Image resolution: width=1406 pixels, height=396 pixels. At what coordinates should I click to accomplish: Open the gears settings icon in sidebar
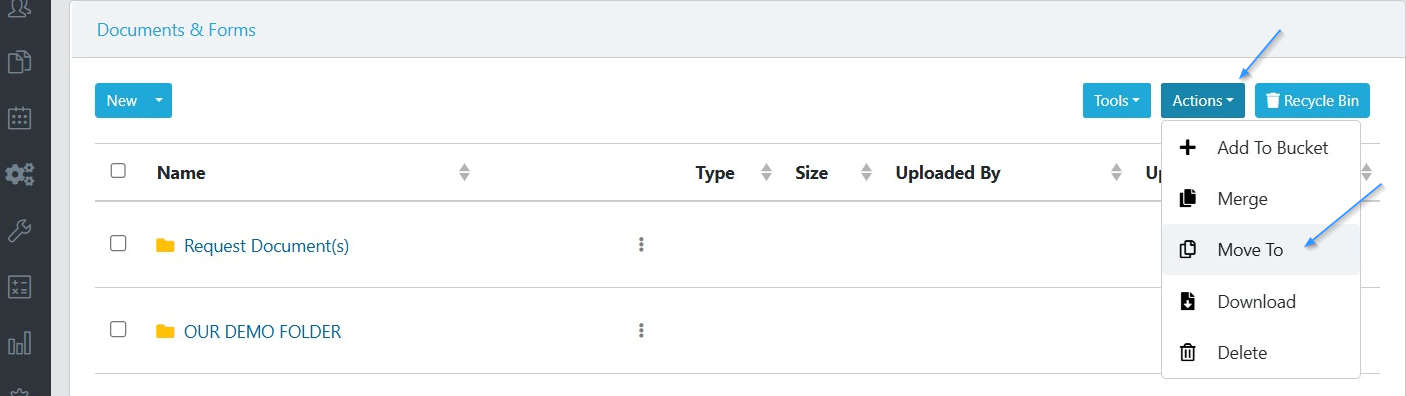(20, 175)
